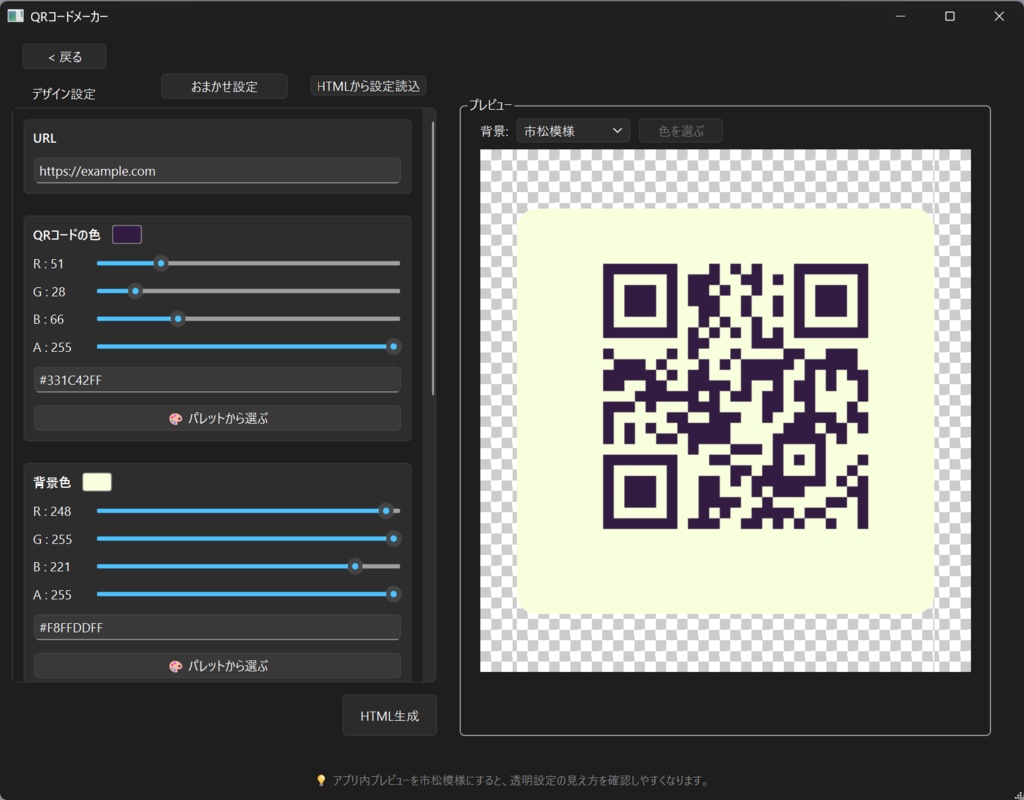Click the QRコードの色 purple swatch

[x=127, y=234]
